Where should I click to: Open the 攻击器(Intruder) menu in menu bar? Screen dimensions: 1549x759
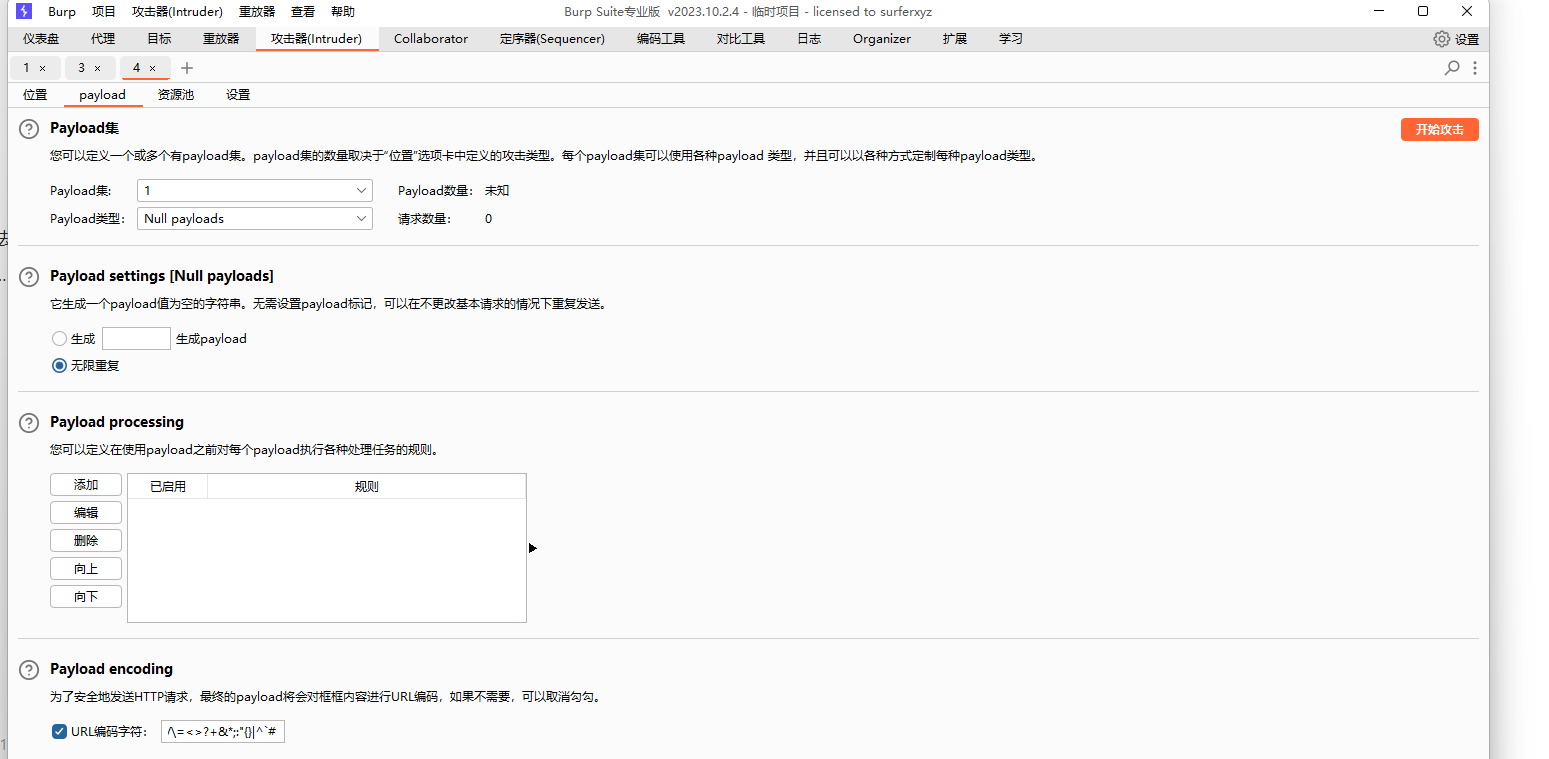click(x=177, y=12)
